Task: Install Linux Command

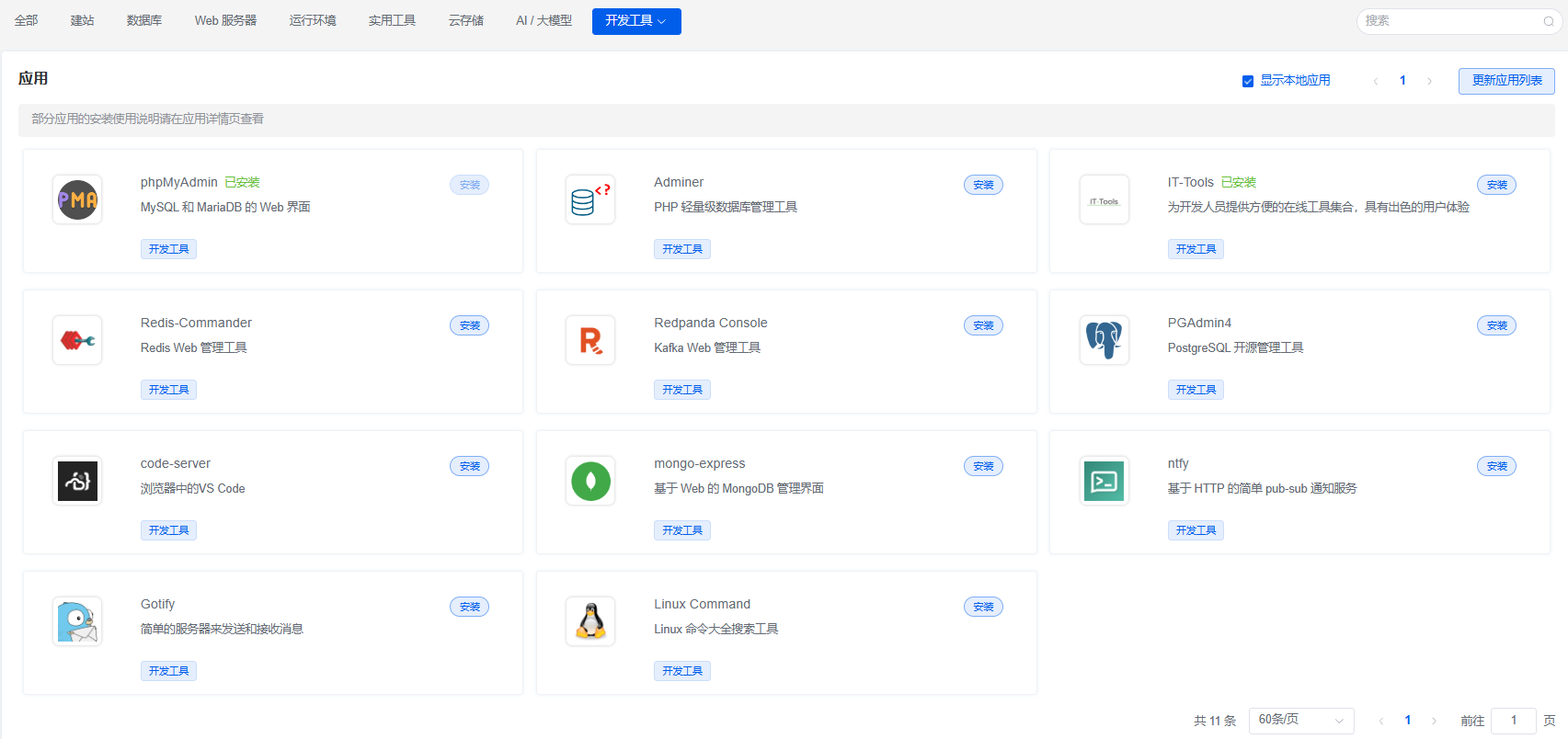Action: click(983, 607)
